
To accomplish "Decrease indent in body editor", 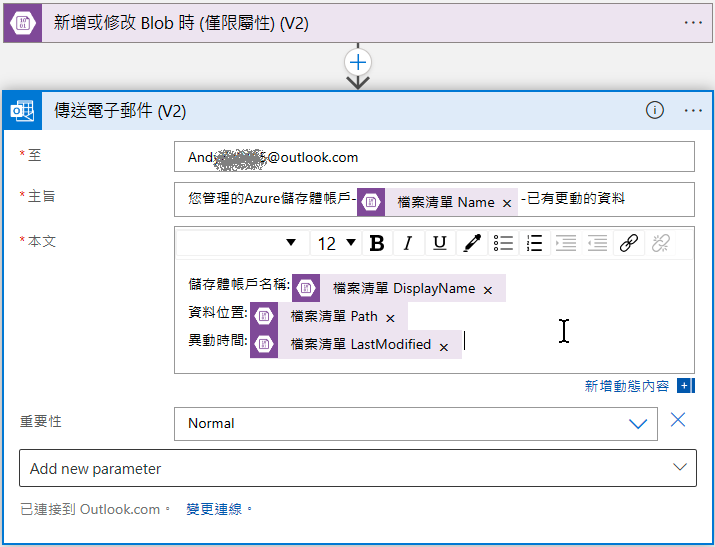I will coord(597,243).
